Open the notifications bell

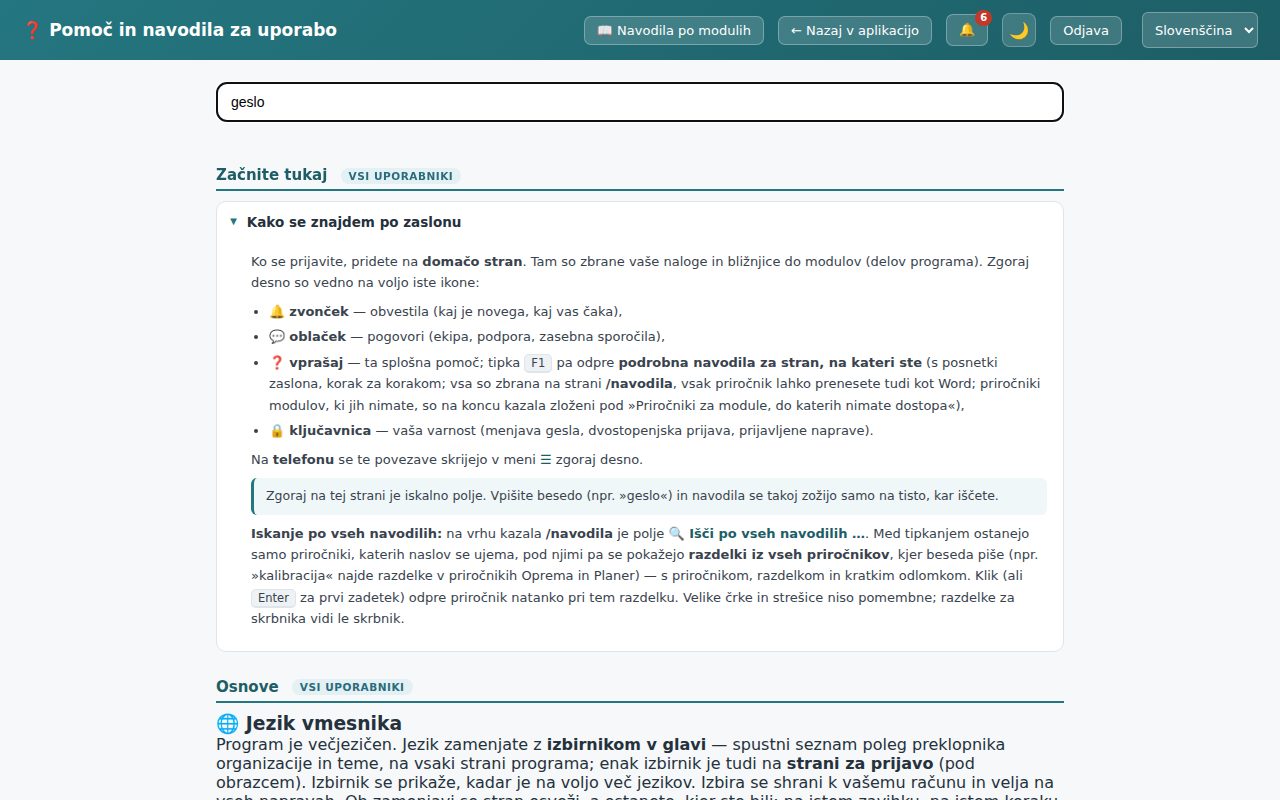tap(966, 30)
